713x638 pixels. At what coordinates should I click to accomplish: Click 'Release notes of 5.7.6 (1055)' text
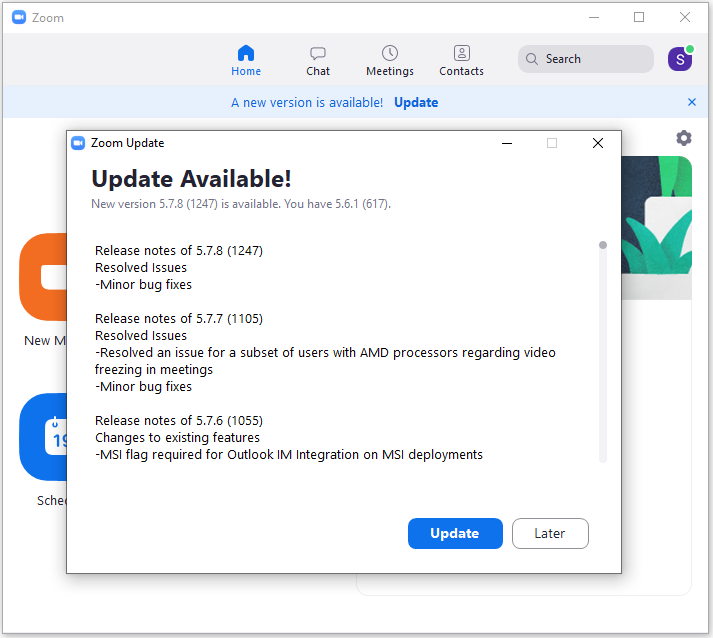(x=179, y=421)
